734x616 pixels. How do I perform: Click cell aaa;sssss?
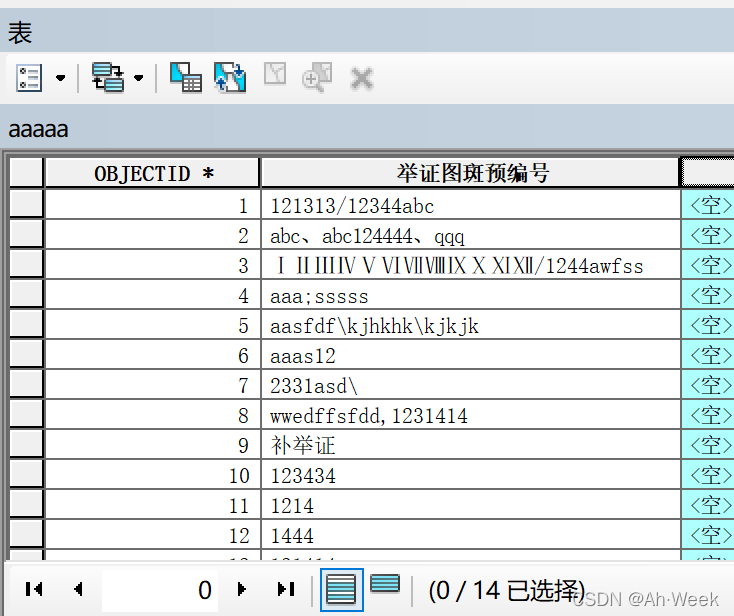pos(470,294)
